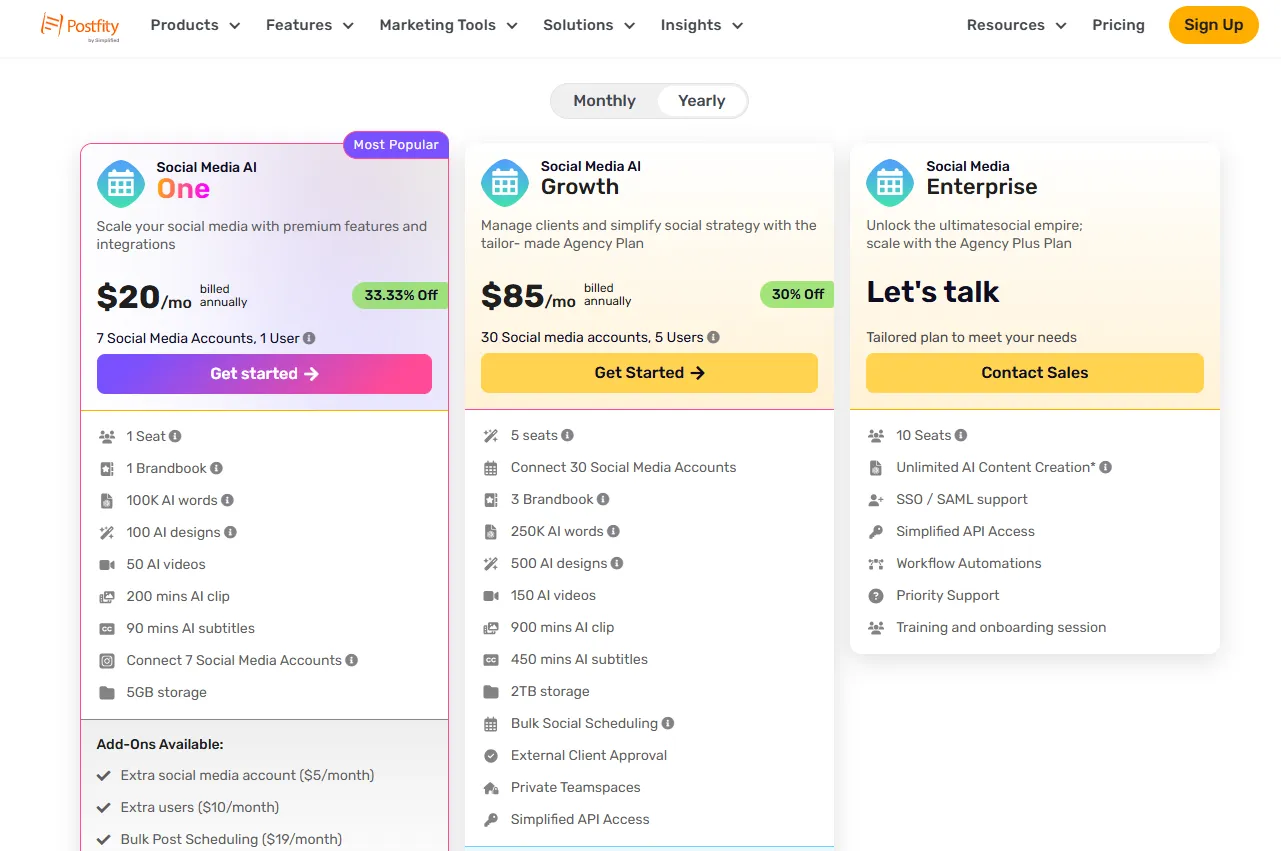Image resolution: width=1281 pixels, height=851 pixels.
Task: Expand the Features dropdown menu
Action: point(310,25)
